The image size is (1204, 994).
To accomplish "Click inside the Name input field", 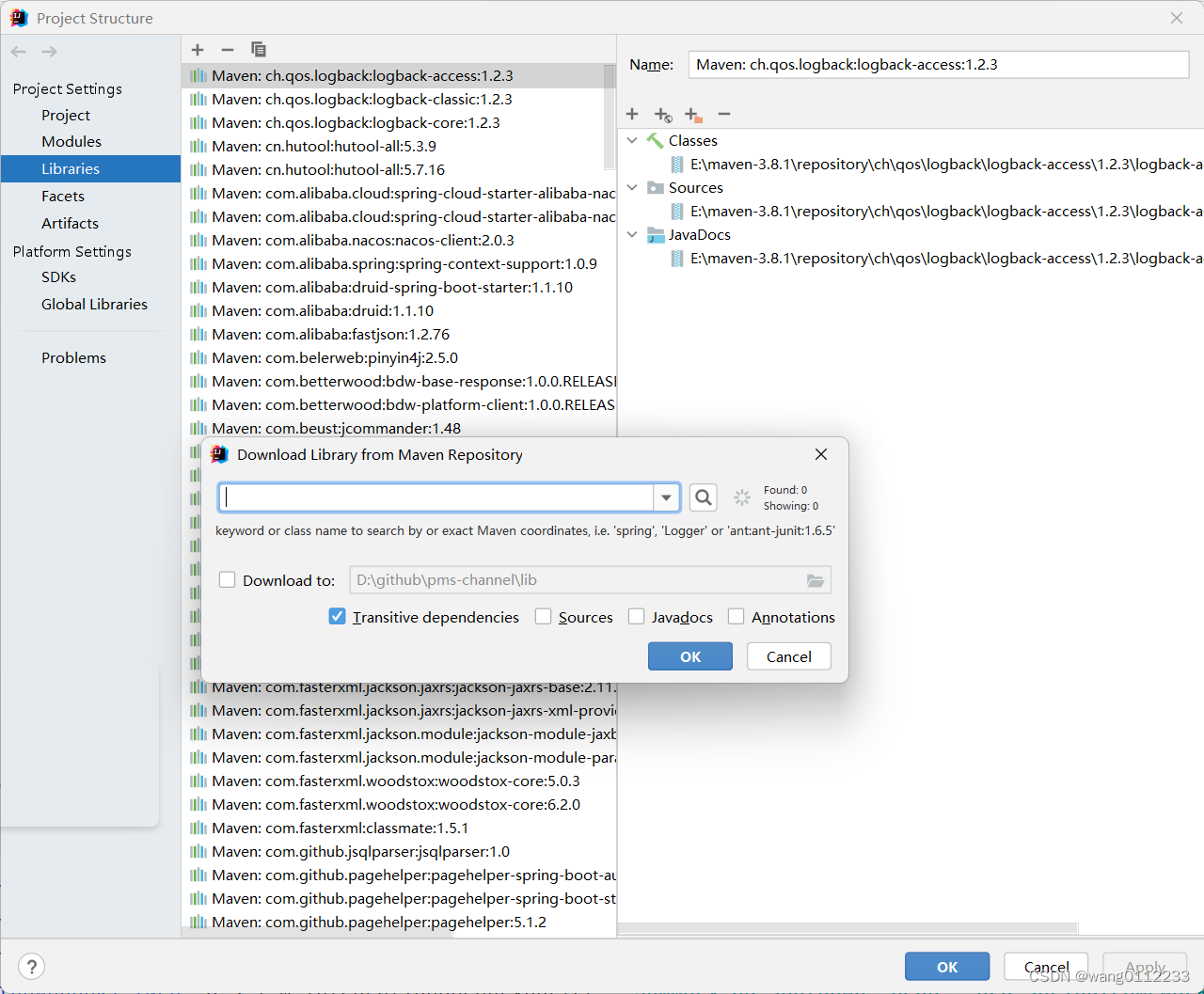I will coord(937,64).
